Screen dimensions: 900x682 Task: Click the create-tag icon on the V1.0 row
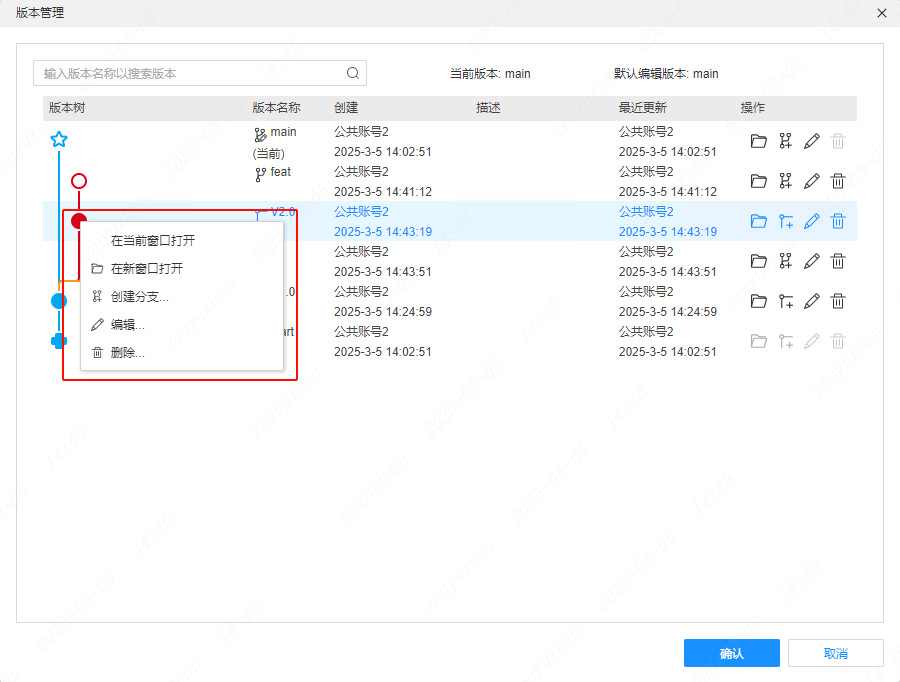pyautogui.click(x=786, y=301)
